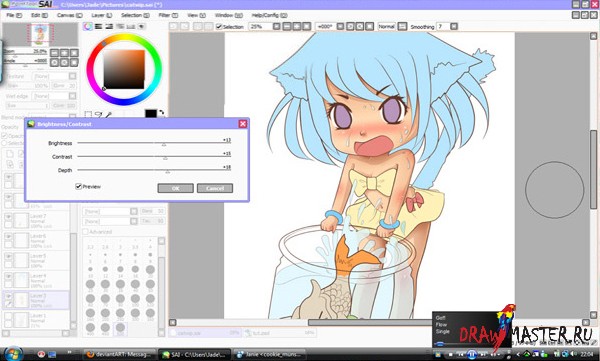Switch to the catwip.sai document tab
This screenshot has height=361, width=600.
205,333
